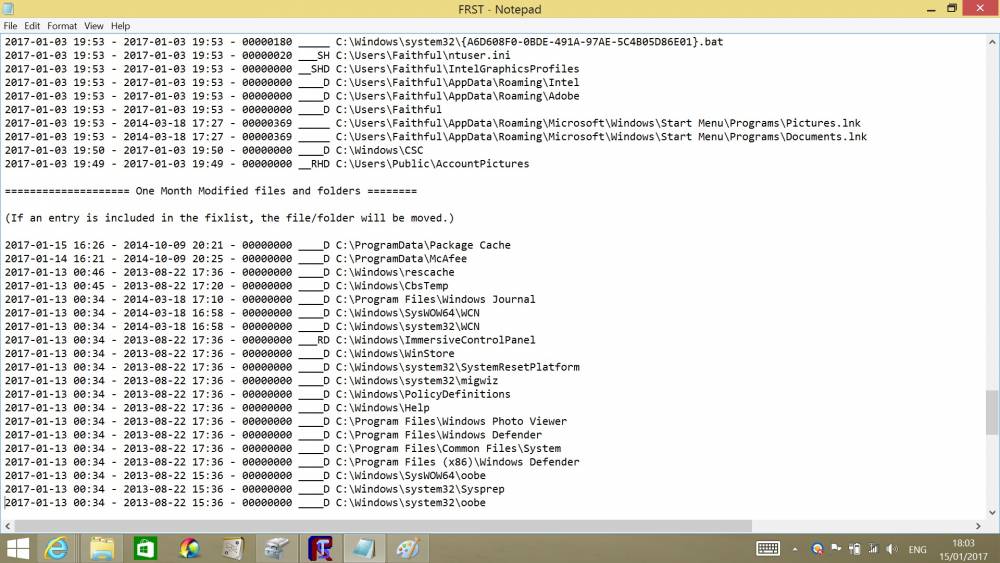Open the Windows Start button
Screen dimensions: 1000x563
pyautogui.click(x=18, y=548)
